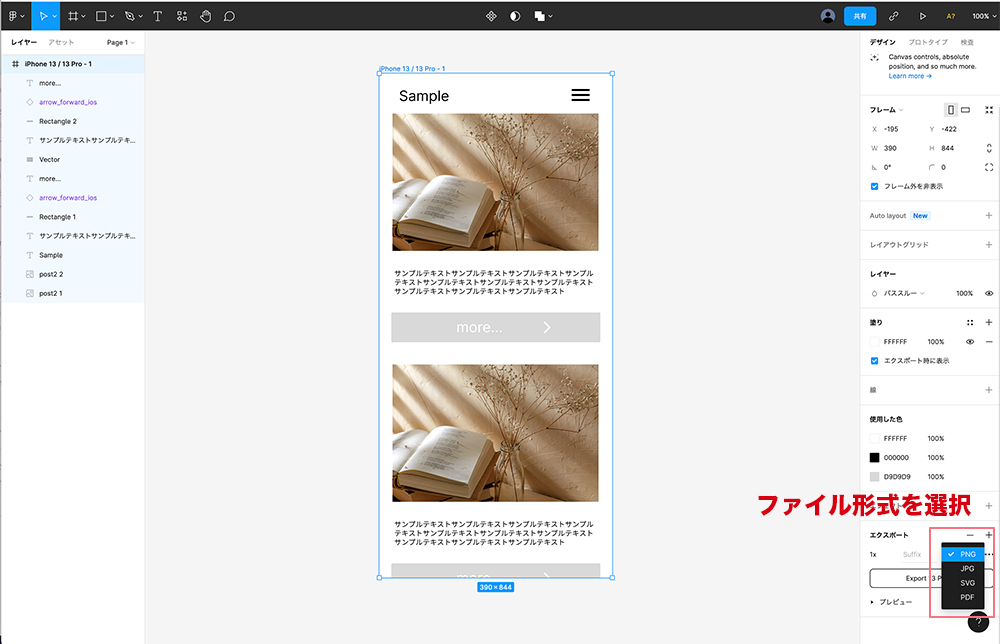1000x644 pixels.
Task: Toggle the エクスポート時に表示 checkbox
Action: pyautogui.click(x=875, y=360)
